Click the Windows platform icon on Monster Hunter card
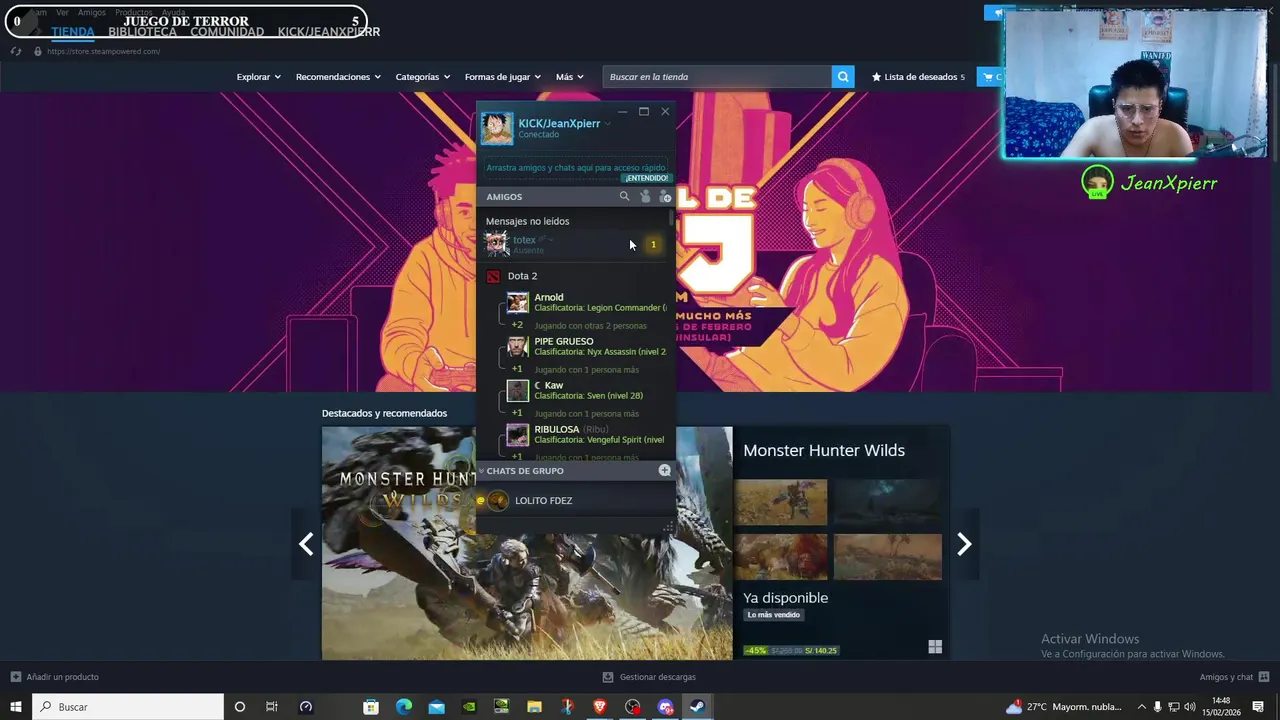Viewport: 1280px width, 720px height. (935, 647)
